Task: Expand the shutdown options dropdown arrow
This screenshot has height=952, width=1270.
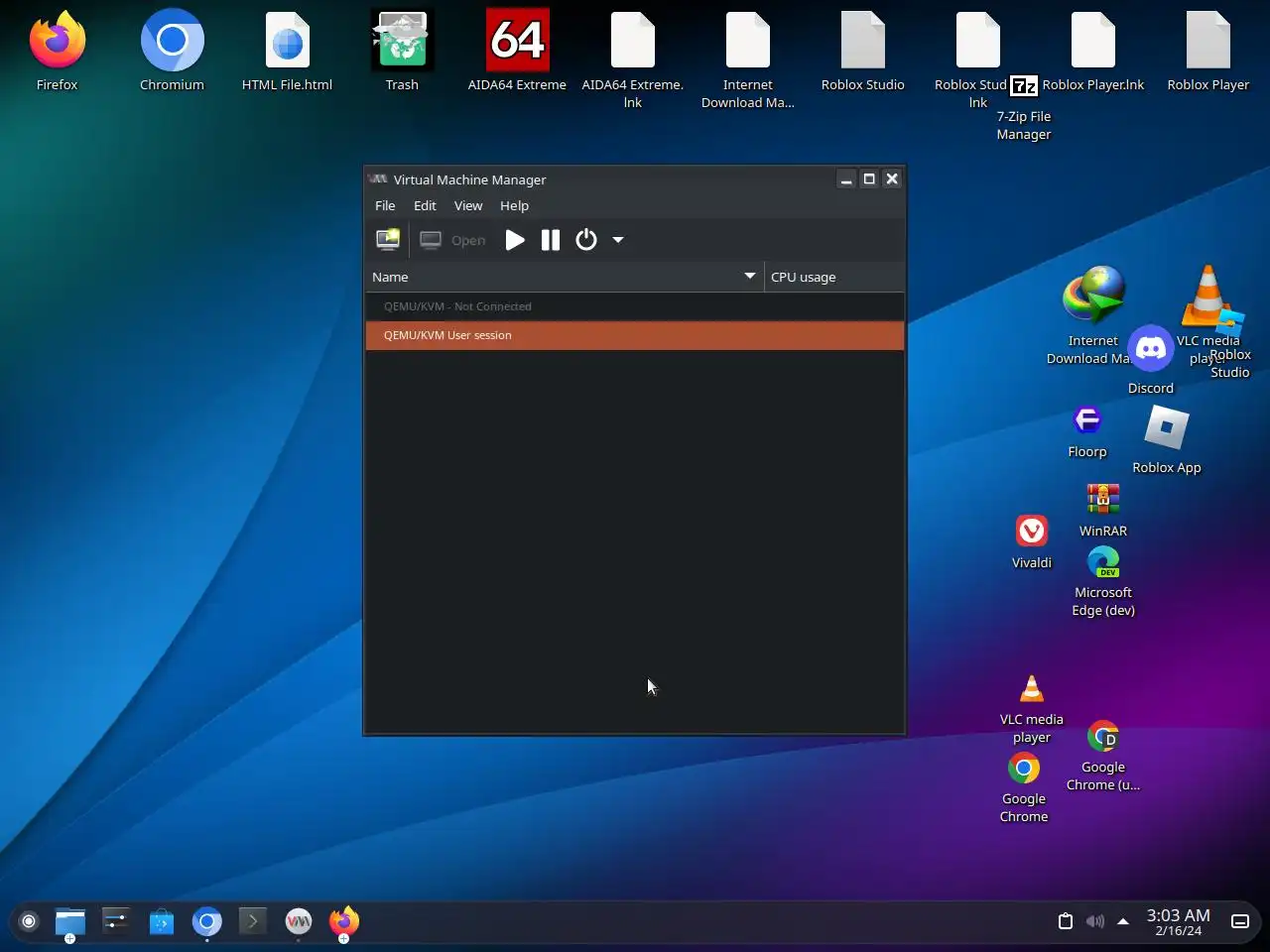Action: pos(617,240)
